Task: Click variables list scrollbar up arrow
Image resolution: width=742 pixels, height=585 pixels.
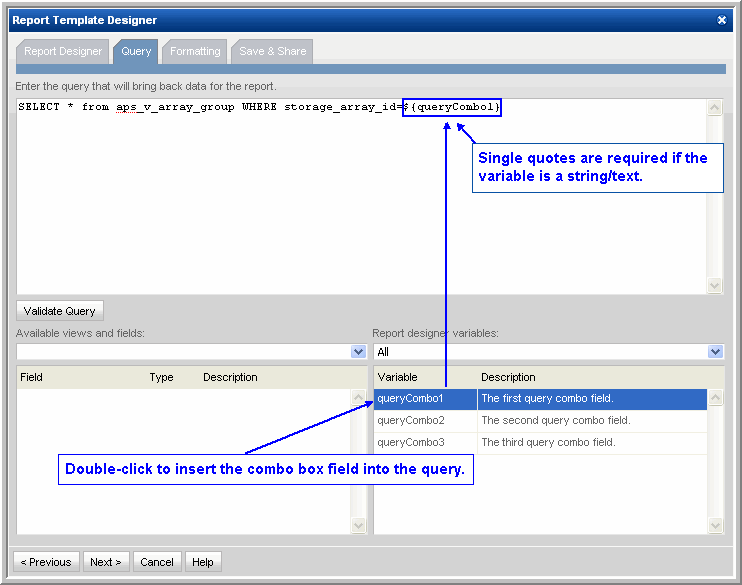Action: click(715, 398)
